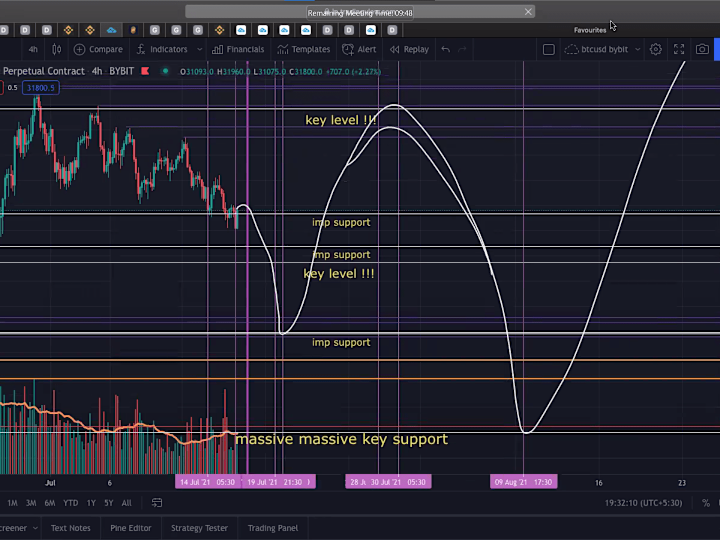Expand the chevron next to Indicators
Screen dimensions: 720x540
point(199,49)
